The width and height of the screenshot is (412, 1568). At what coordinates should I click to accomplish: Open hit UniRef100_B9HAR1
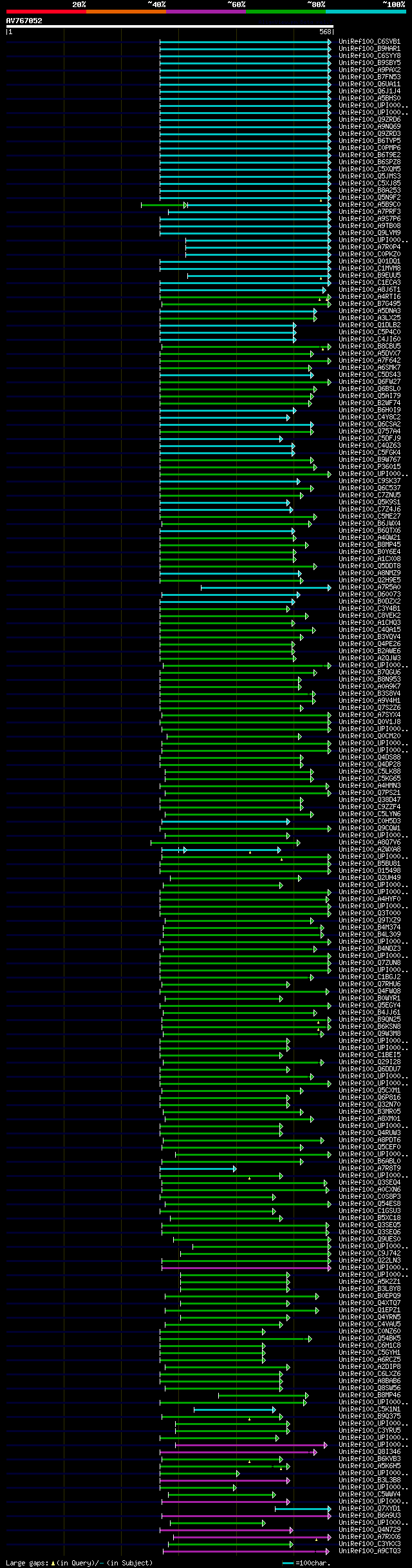[x=370, y=48]
